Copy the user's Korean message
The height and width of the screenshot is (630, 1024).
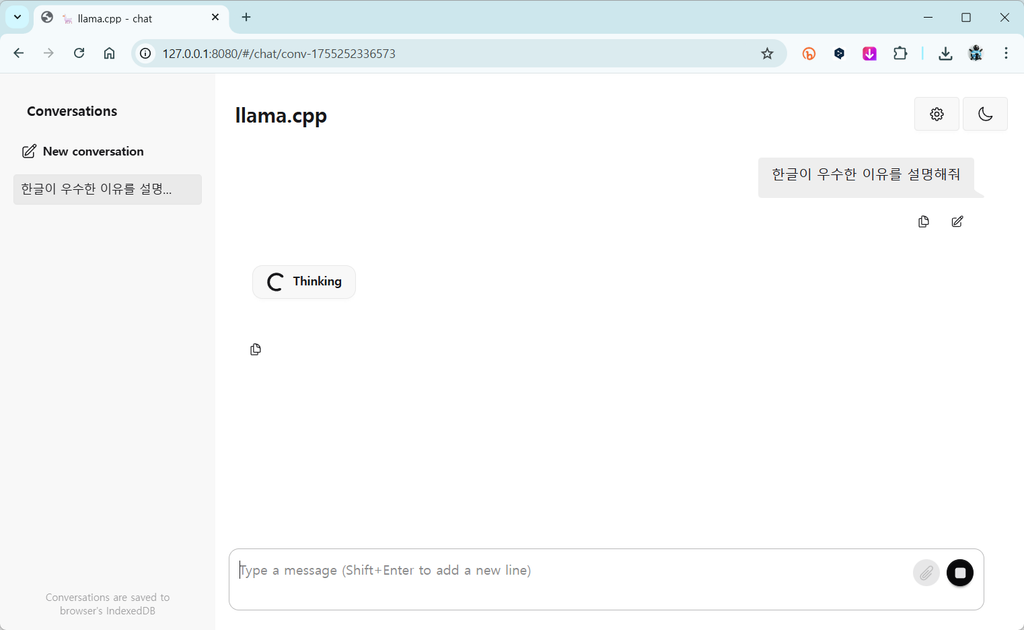(923, 221)
